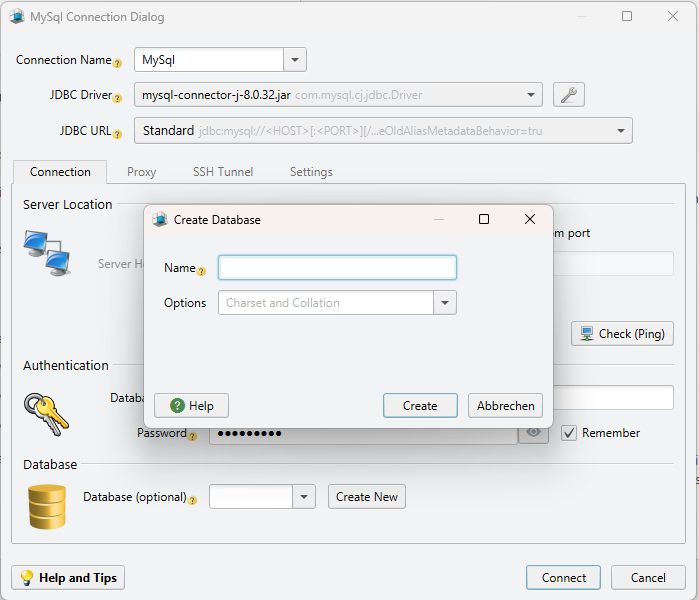
Task: Click the Create New database button
Action: click(x=367, y=497)
